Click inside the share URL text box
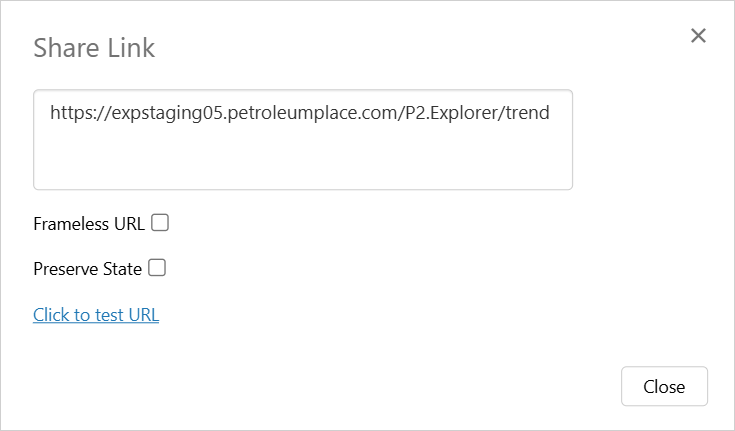 (302, 140)
